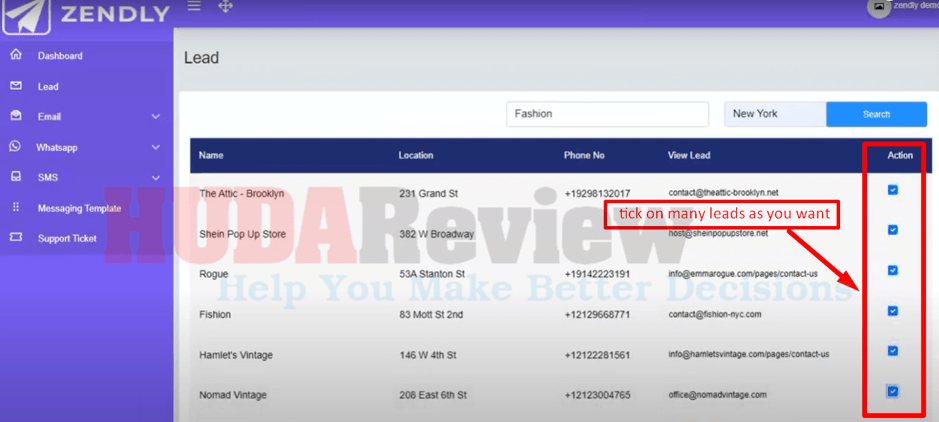
Task: Open the Messaging Template menu item
Action: click(x=79, y=208)
